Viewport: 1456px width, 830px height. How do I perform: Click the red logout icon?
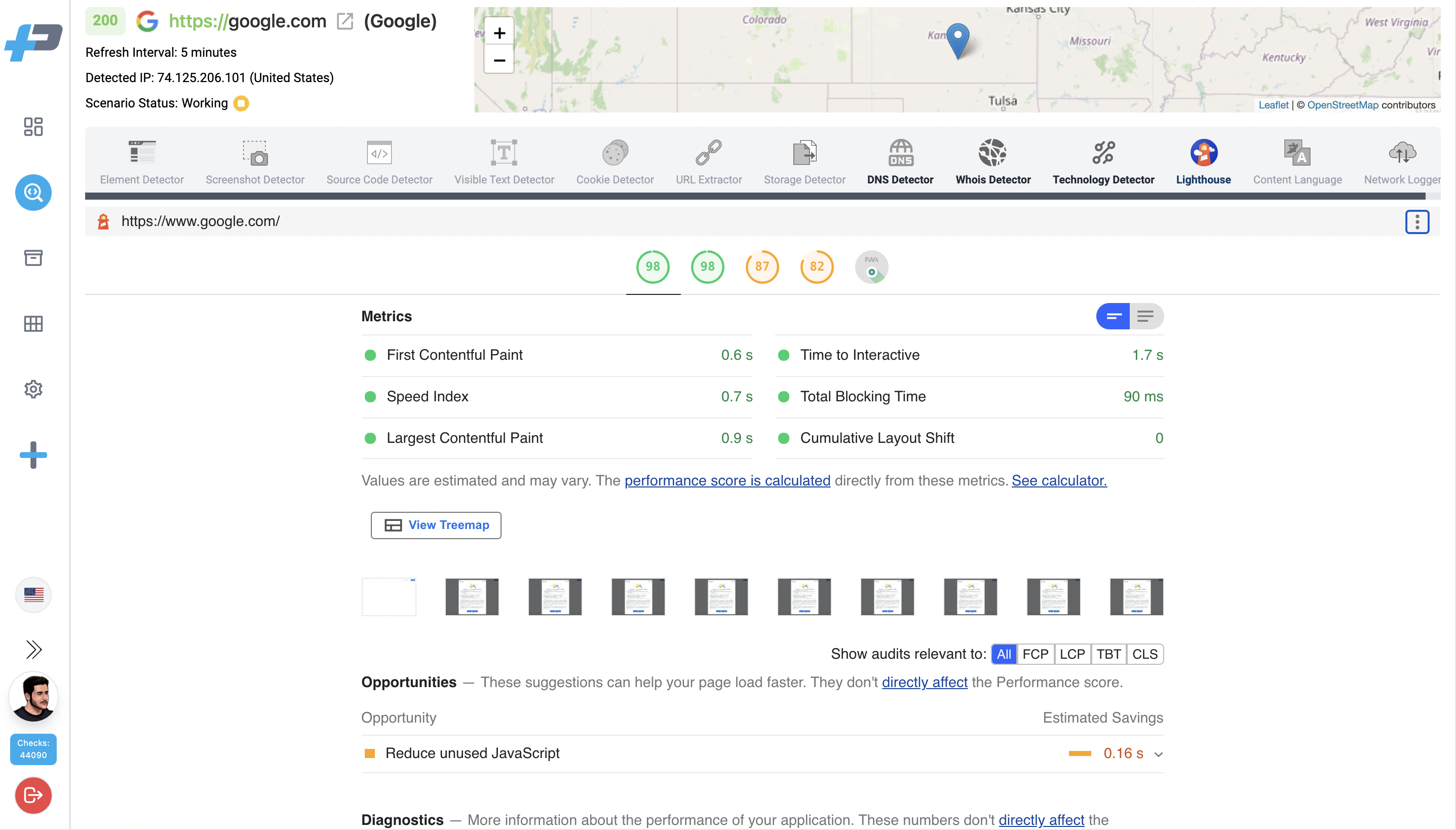coord(33,795)
